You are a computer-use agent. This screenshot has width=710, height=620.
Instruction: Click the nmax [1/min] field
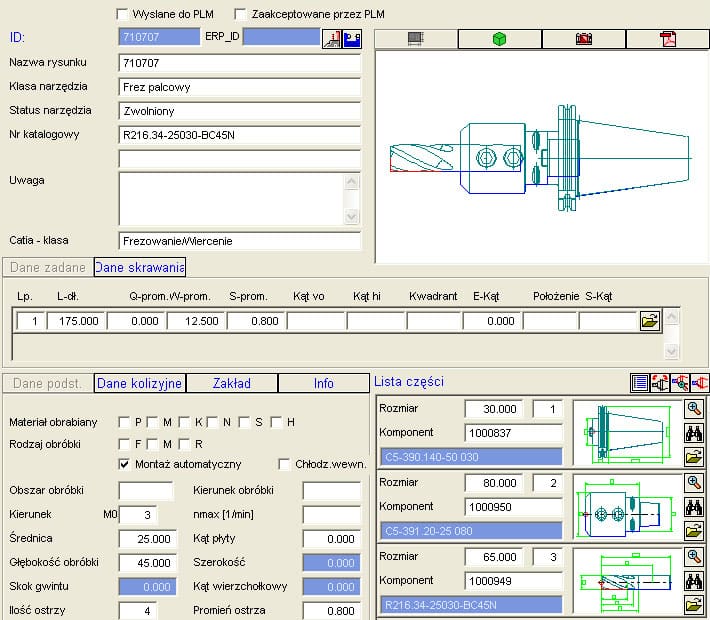332,514
